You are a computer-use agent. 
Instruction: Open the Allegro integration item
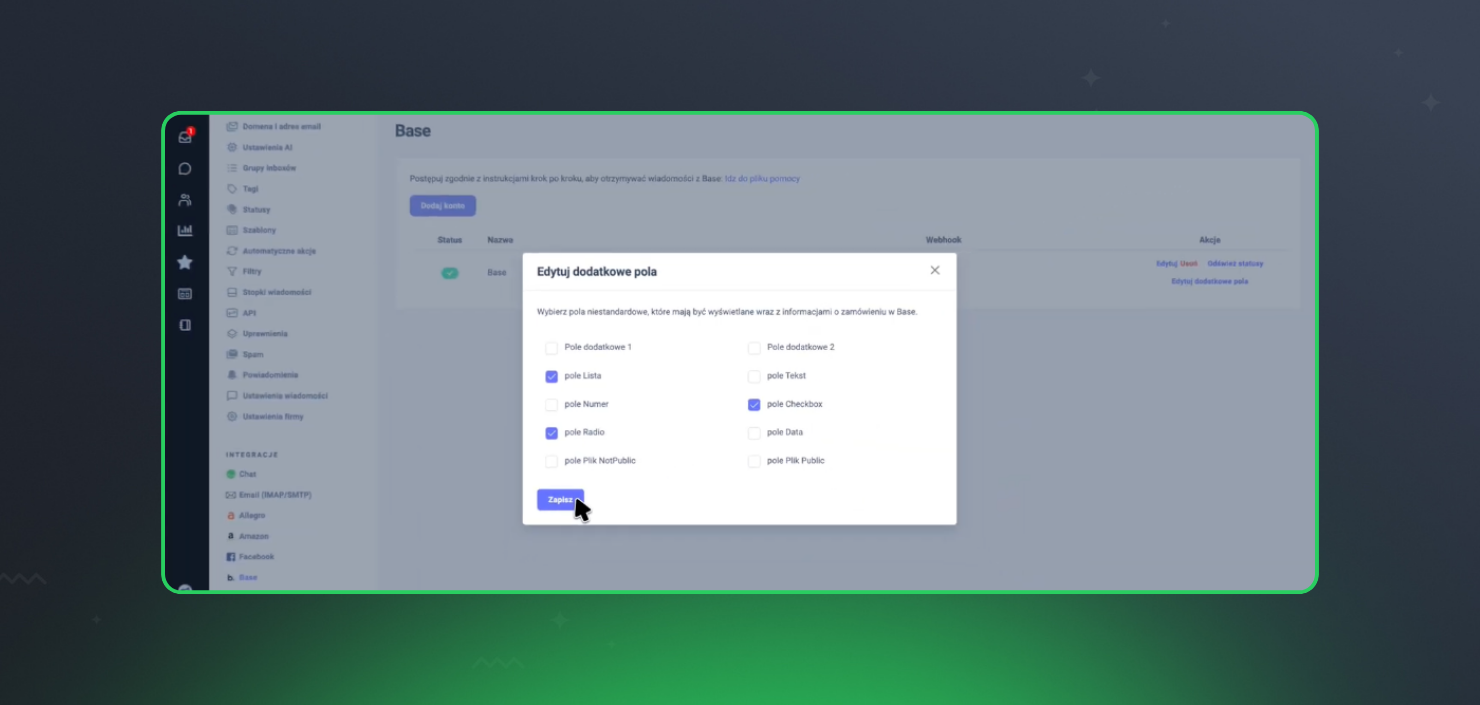pyautogui.click(x=252, y=516)
